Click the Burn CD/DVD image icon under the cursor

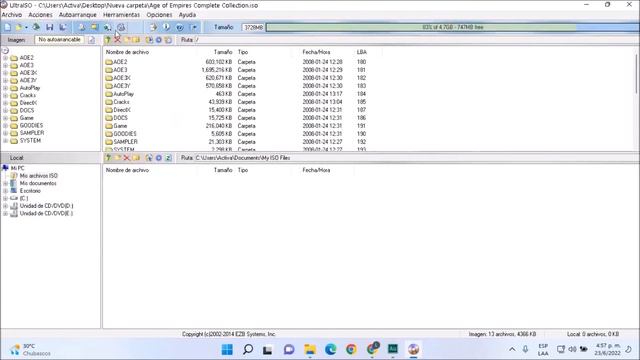121,27
